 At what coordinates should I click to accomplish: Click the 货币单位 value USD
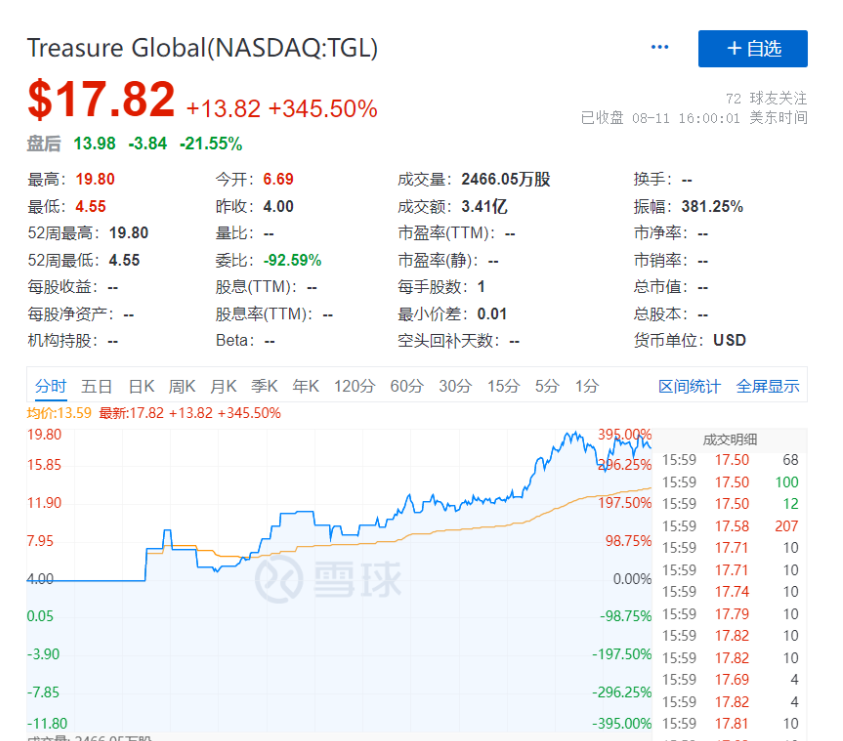(730, 340)
